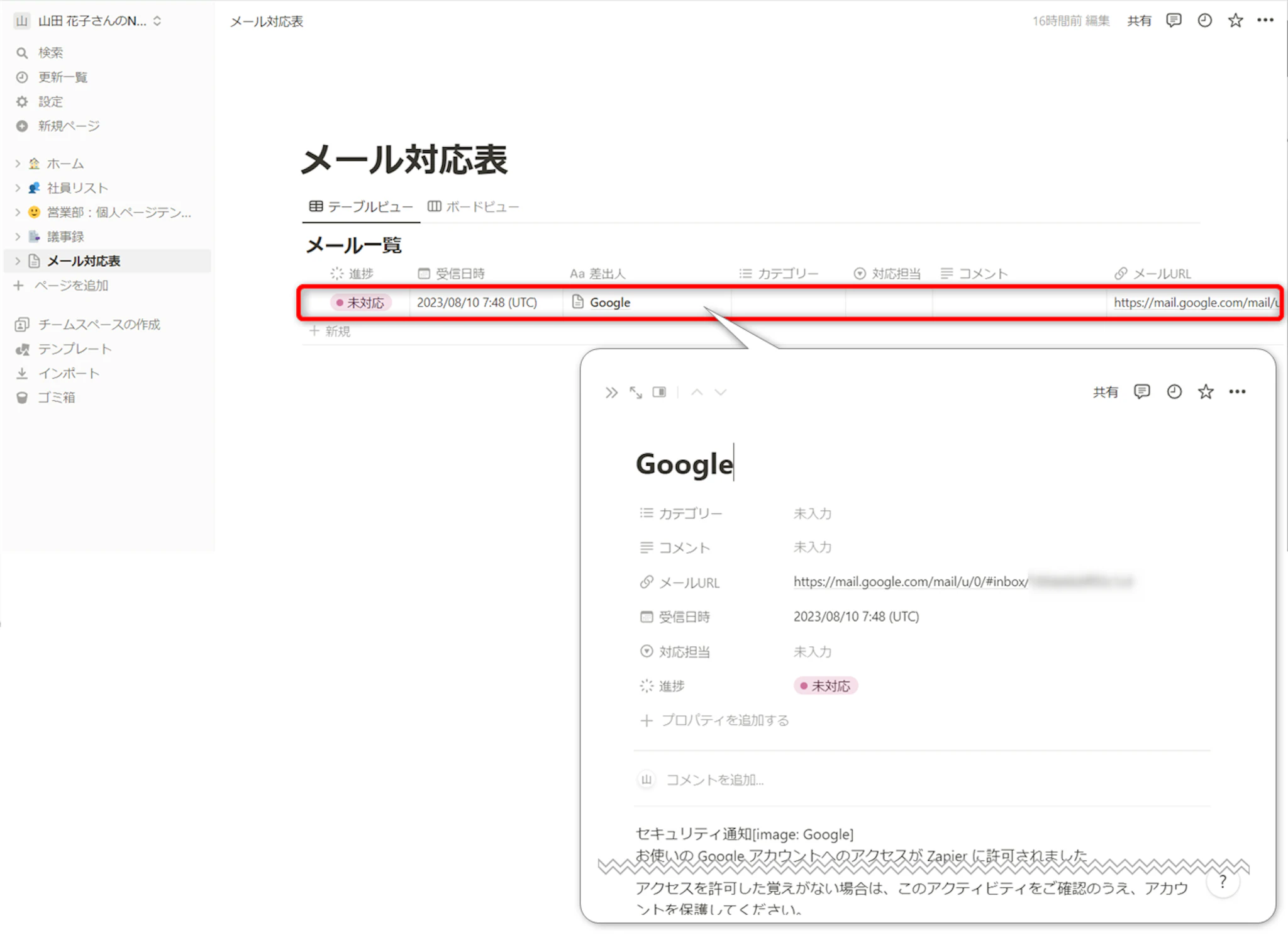Select the テーブルビュー tab
This screenshot has width=1288, height=935.
[361, 206]
